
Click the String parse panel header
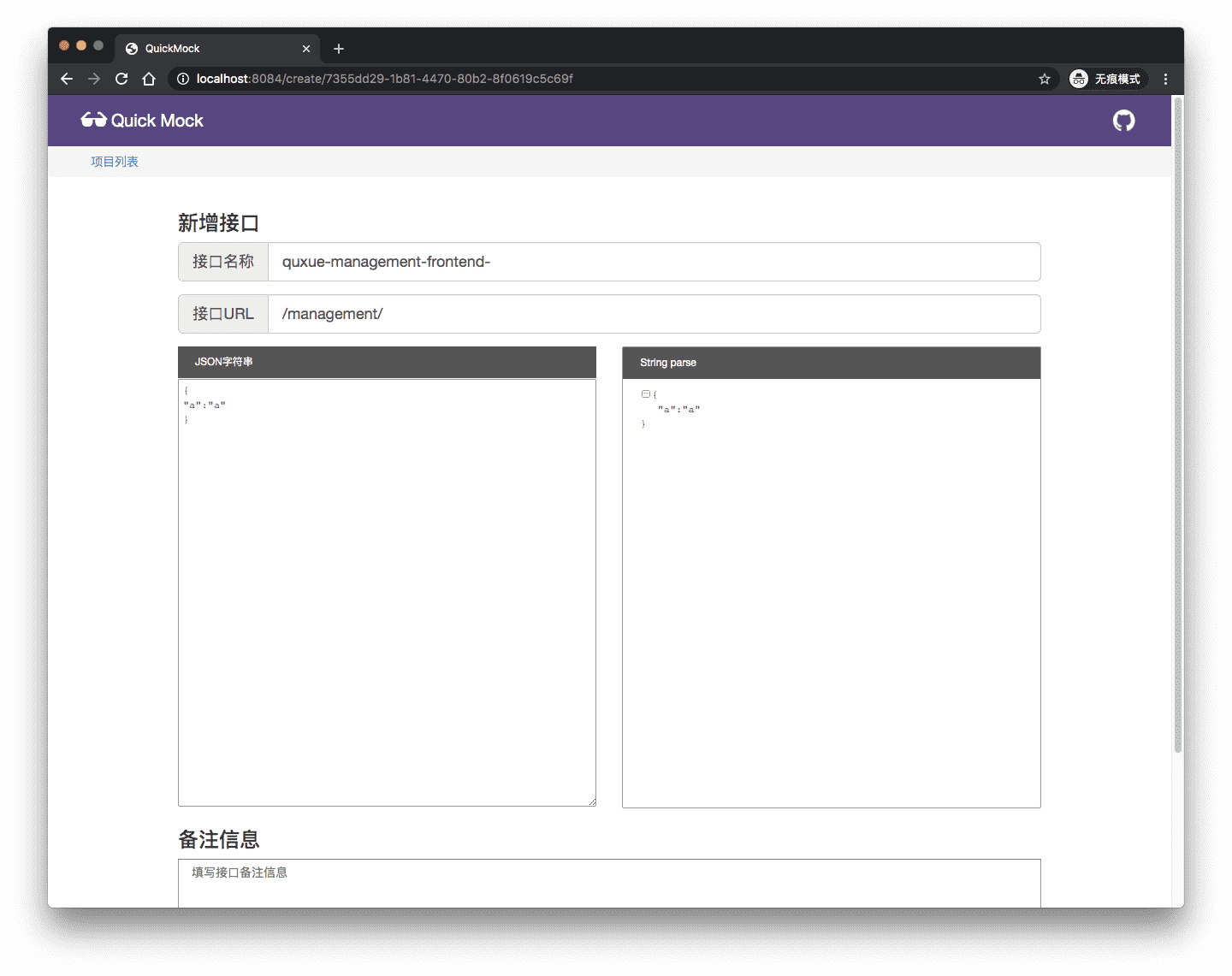[832, 363]
